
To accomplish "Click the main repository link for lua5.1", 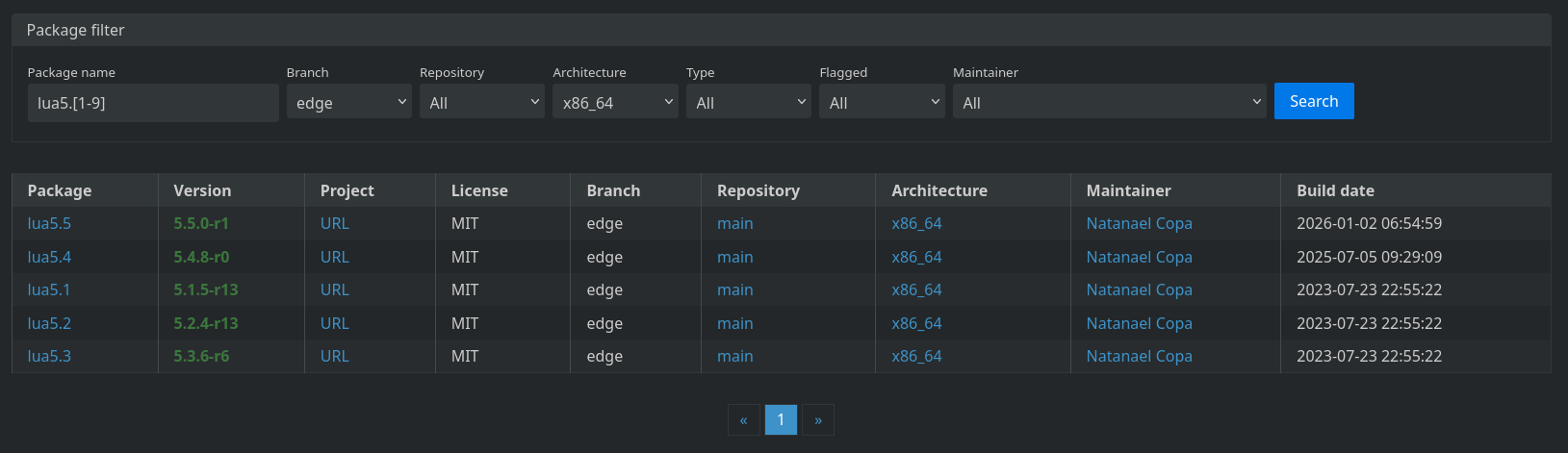I will [x=734, y=289].
